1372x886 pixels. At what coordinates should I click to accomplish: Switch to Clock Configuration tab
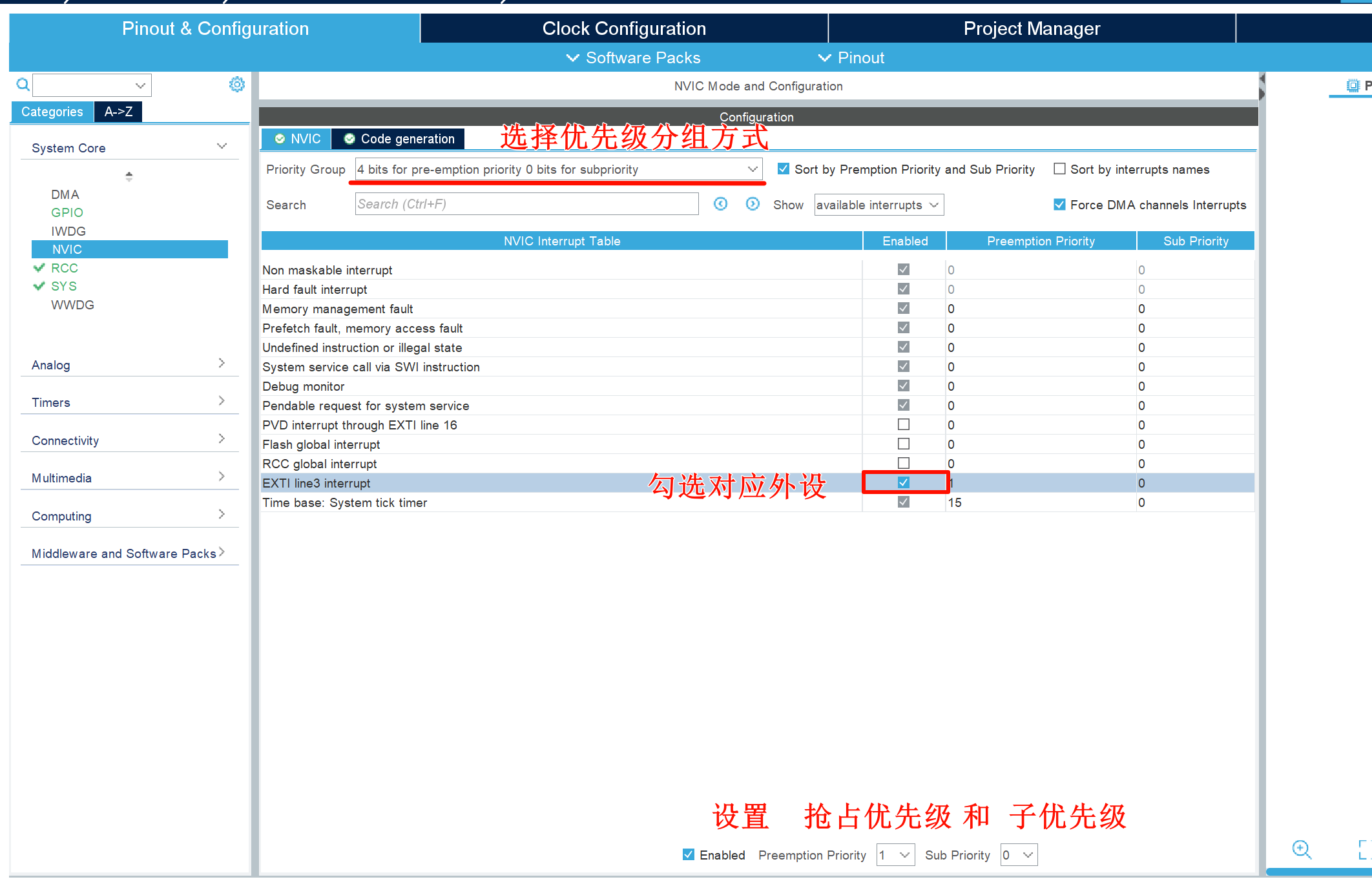[624, 28]
